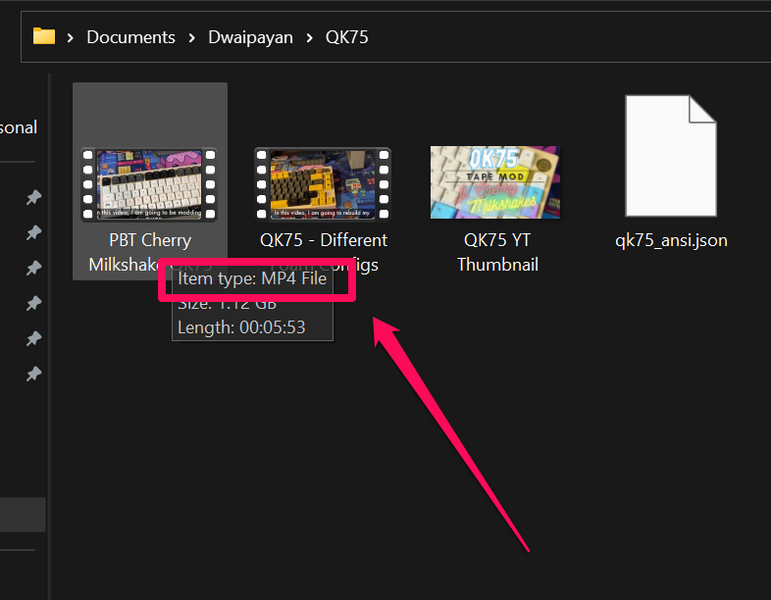Click the highlighted item at the sidebar bottom

coord(22,514)
